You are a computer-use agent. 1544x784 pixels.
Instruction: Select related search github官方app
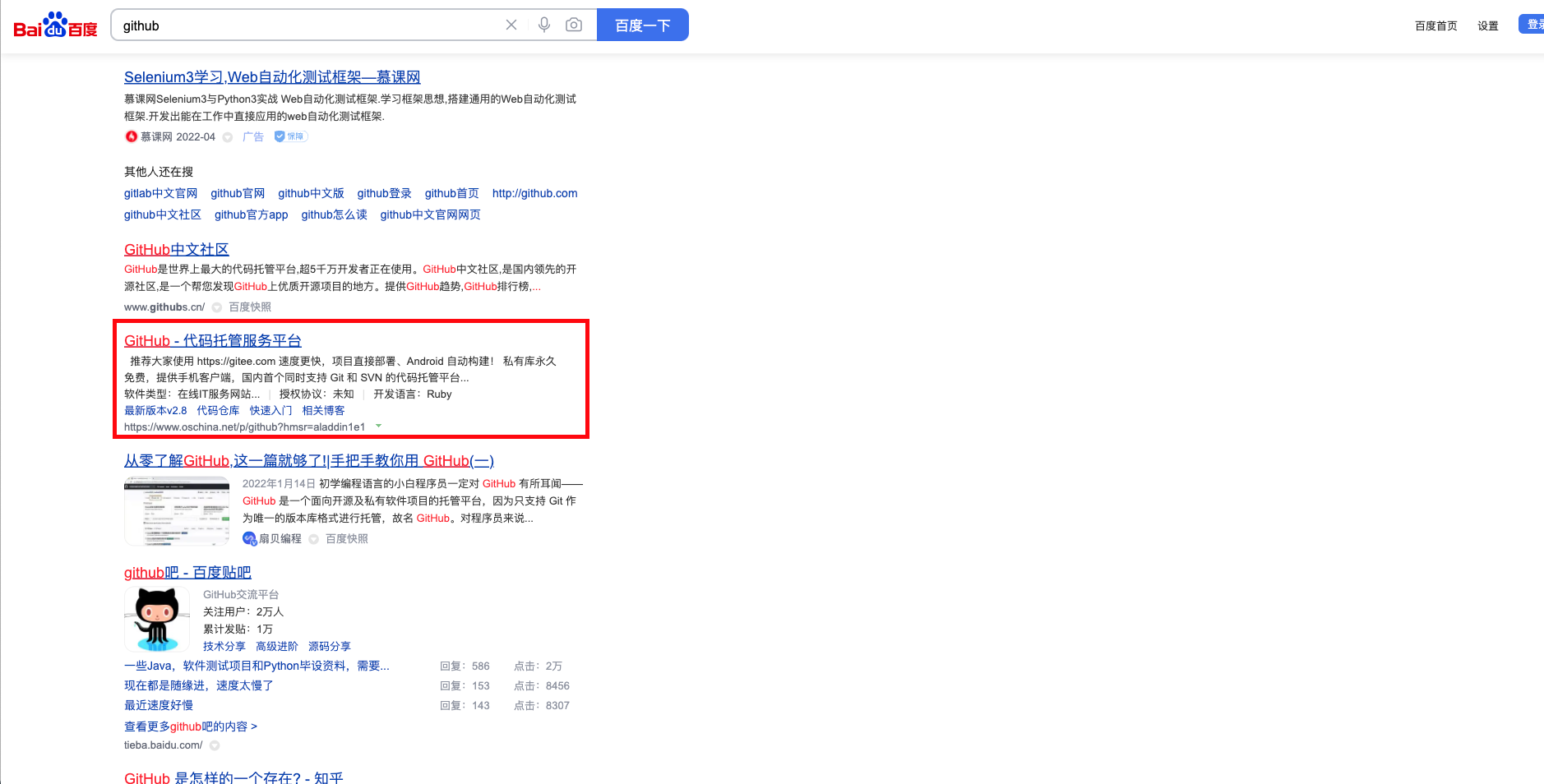(x=251, y=214)
